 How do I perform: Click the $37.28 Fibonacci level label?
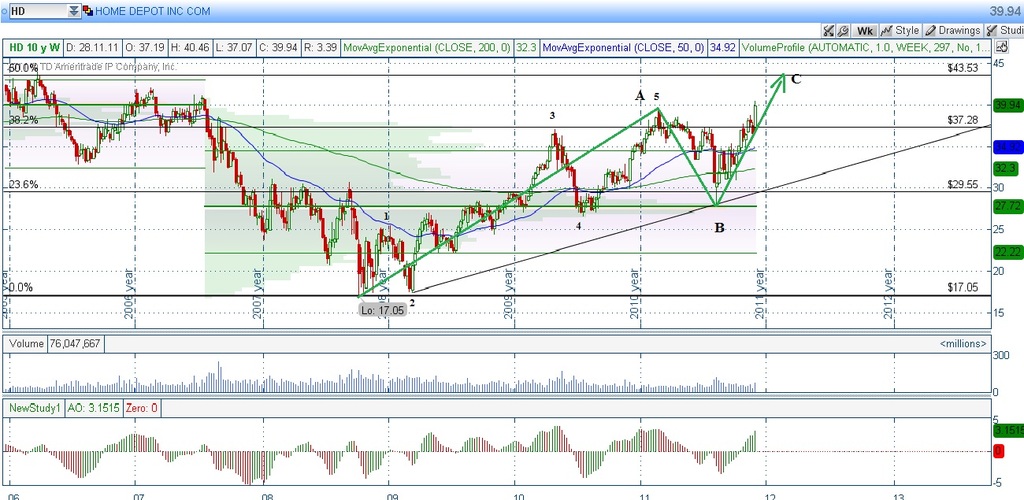tap(963, 120)
